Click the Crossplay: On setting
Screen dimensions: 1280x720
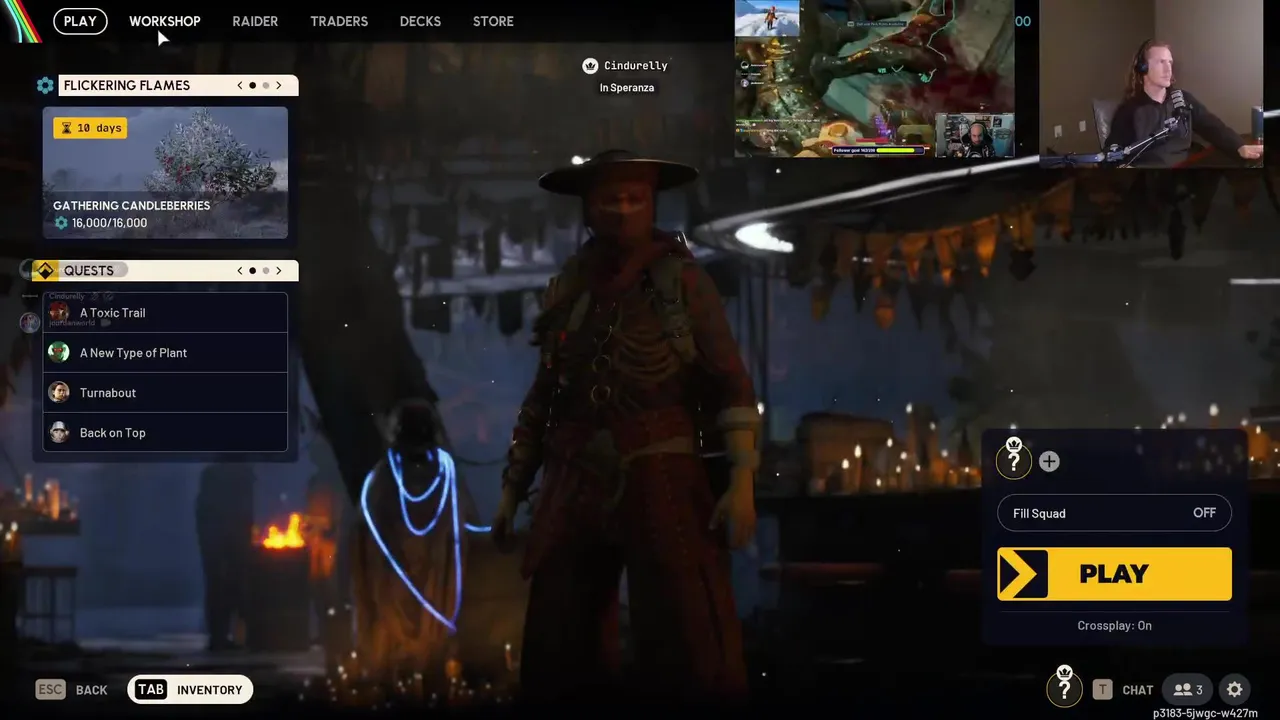(1114, 626)
